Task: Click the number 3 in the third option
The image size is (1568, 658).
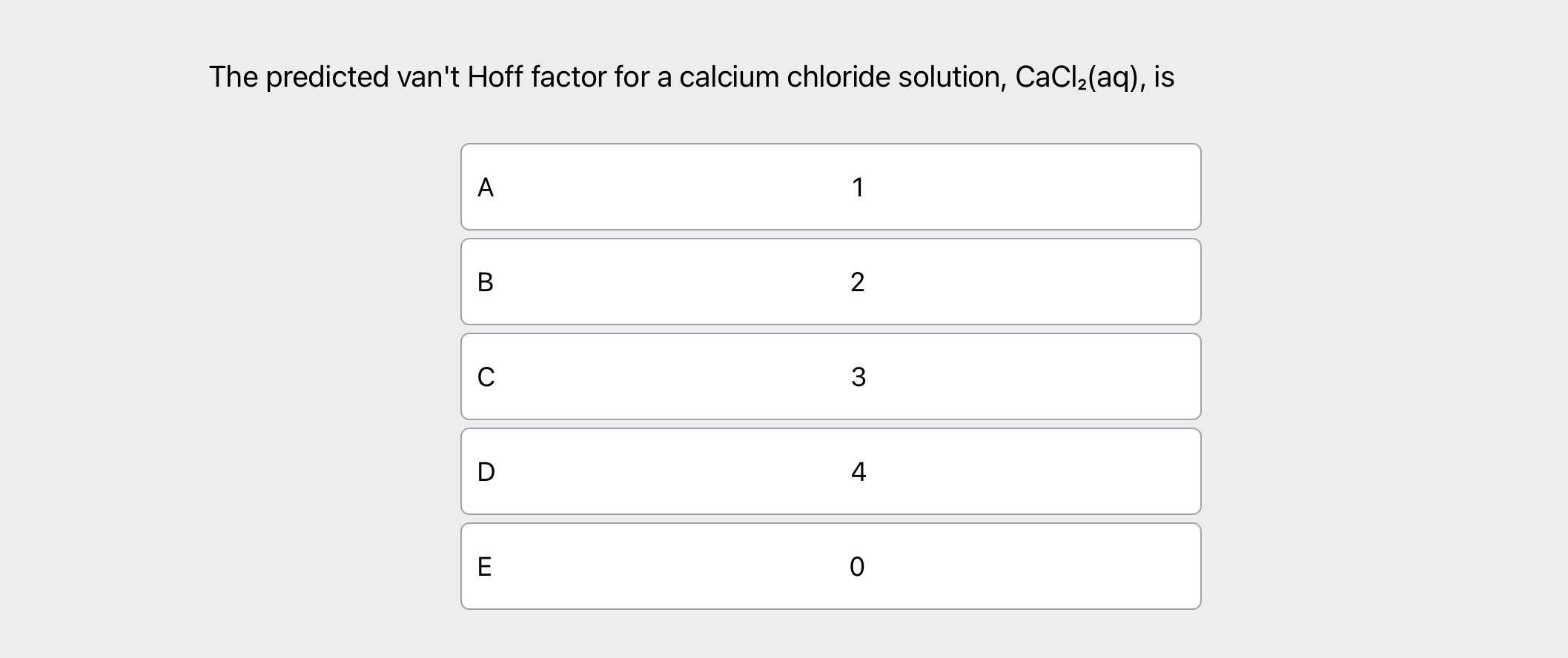Action: 859,377
